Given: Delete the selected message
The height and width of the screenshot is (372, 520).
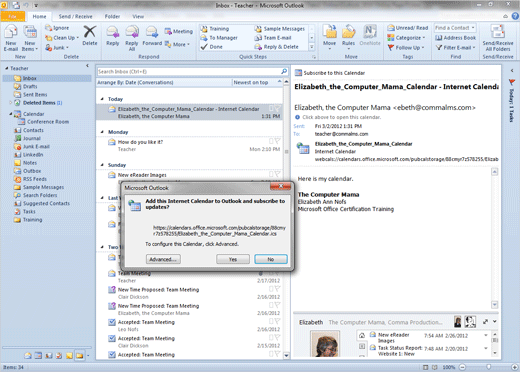Looking at the screenshot, I should 90,36.
